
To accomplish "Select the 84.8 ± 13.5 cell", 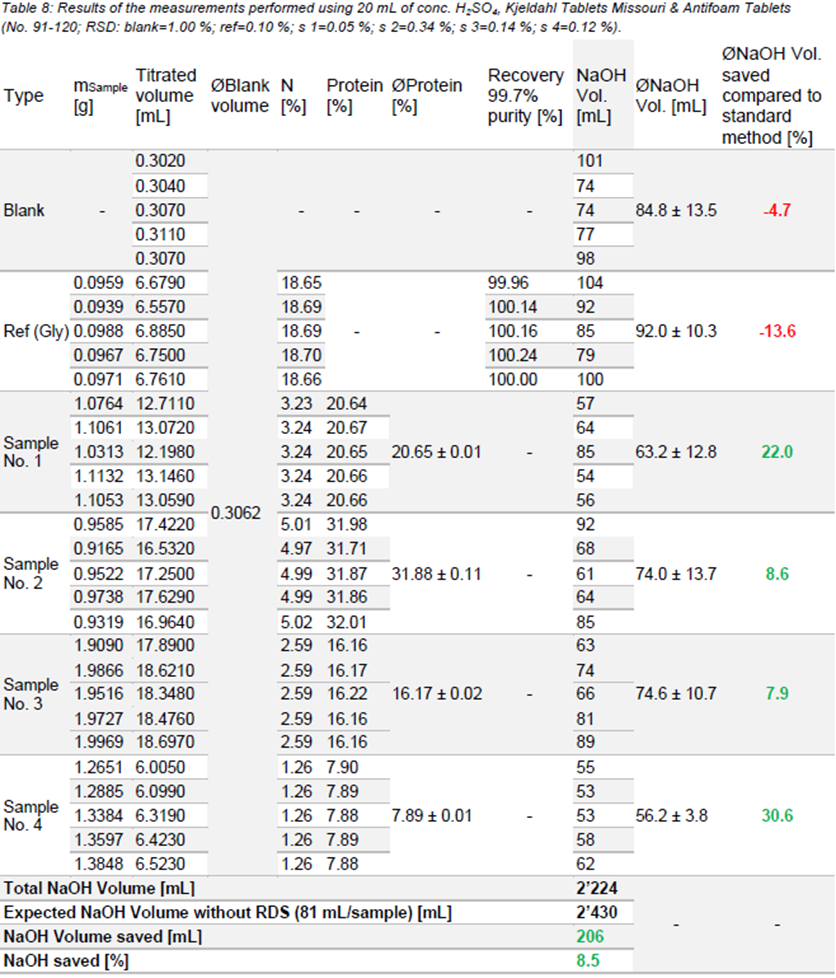I will tap(676, 211).
